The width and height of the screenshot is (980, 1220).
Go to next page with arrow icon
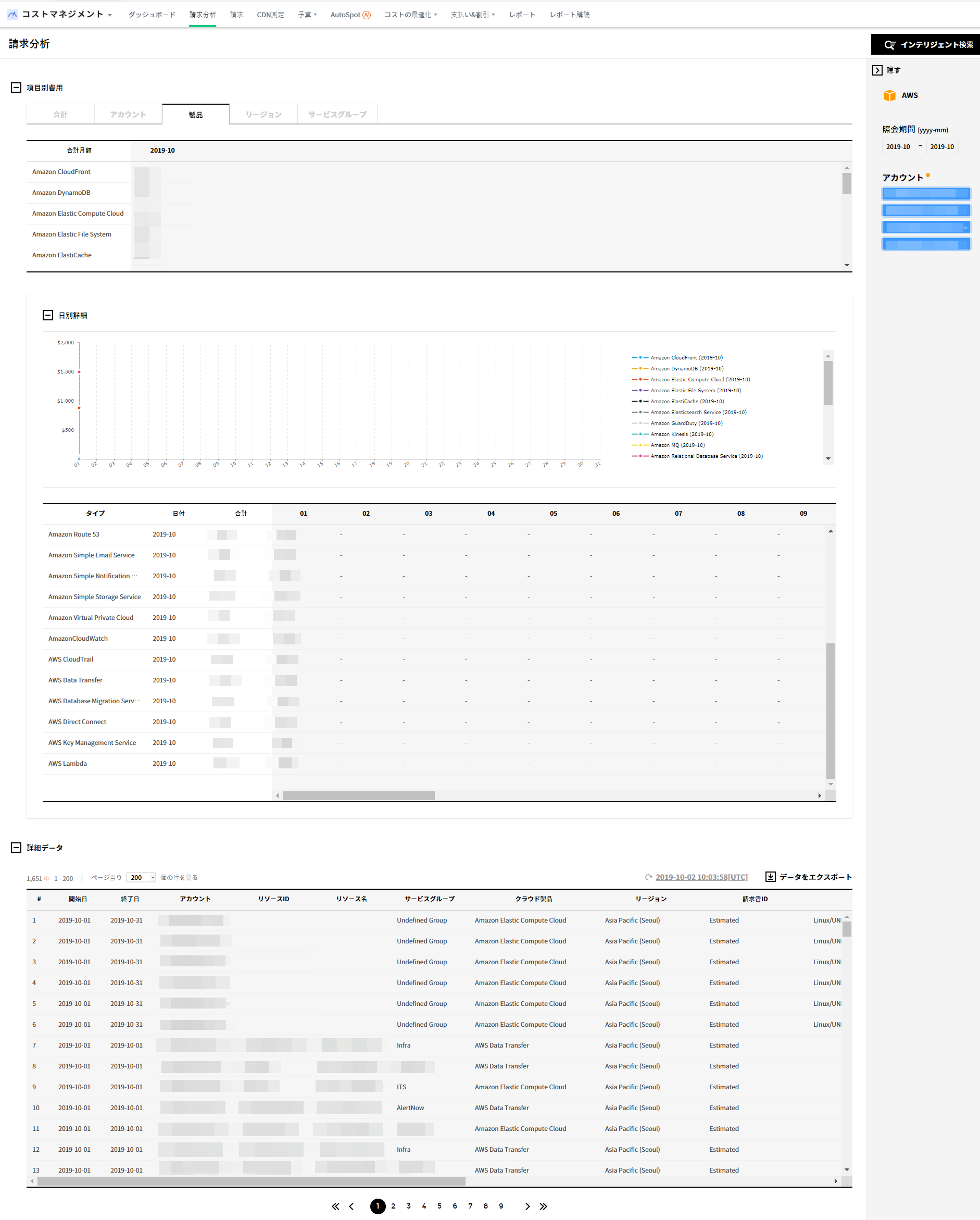click(527, 1206)
